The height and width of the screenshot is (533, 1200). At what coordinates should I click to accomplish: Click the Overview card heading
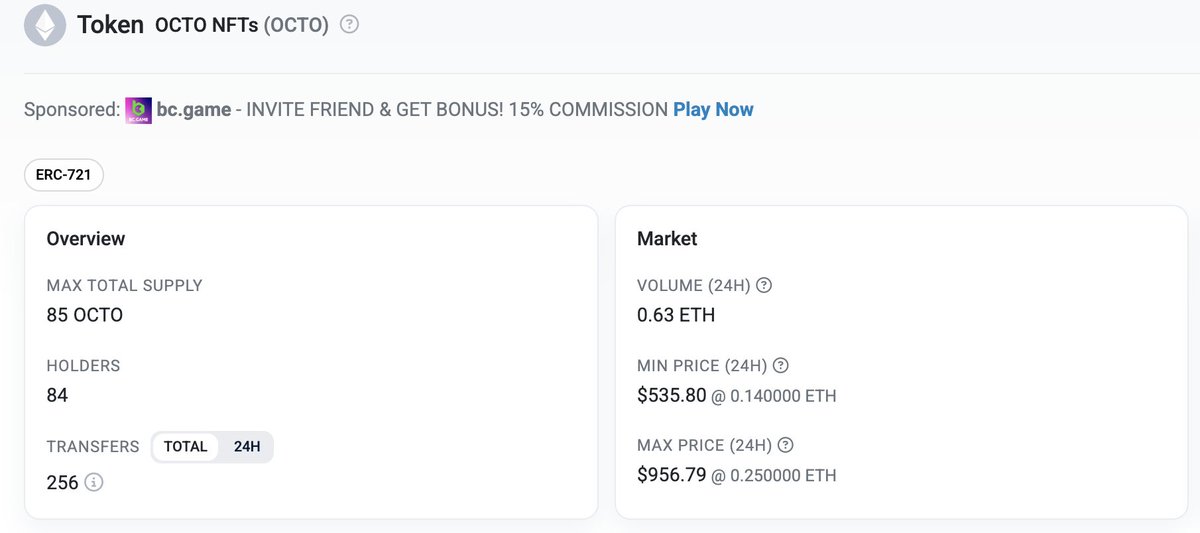click(x=86, y=238)
